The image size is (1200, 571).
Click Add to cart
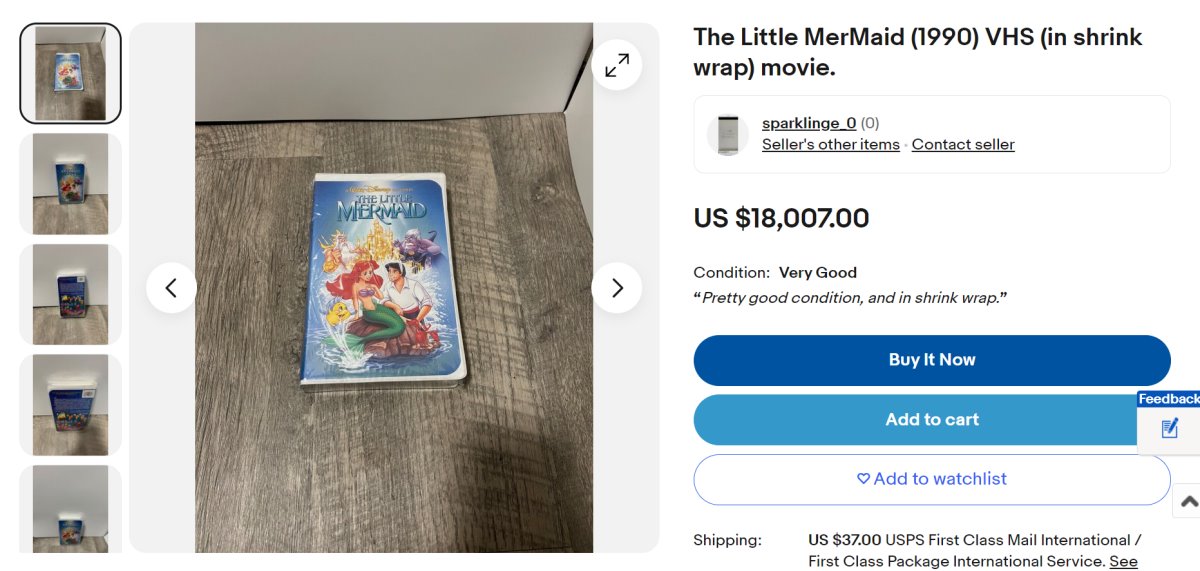931,420
